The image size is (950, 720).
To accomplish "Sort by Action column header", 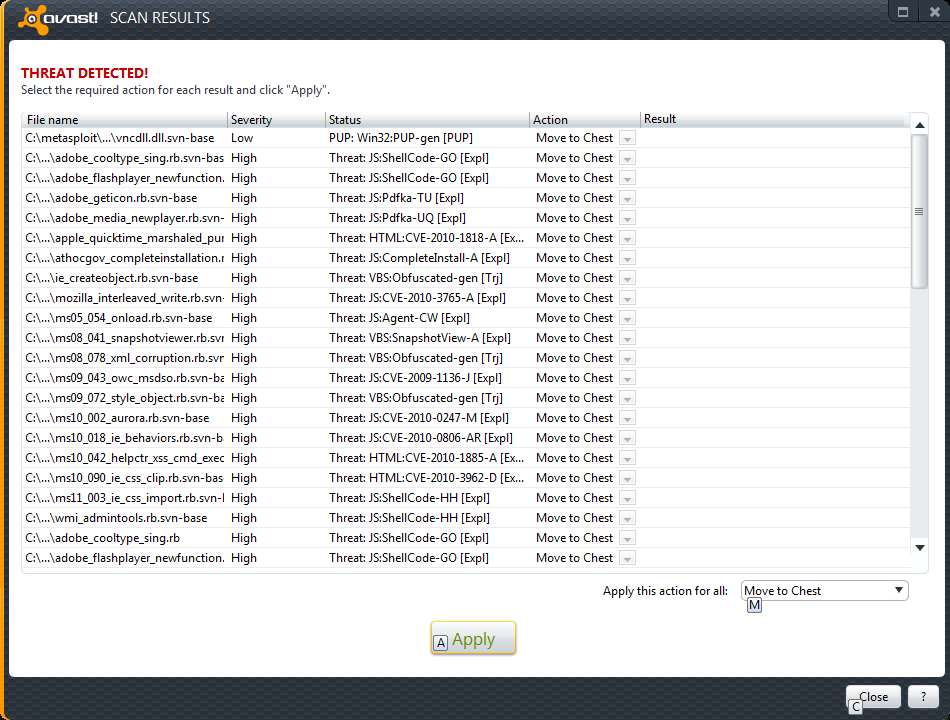I will tap(585, 119).
